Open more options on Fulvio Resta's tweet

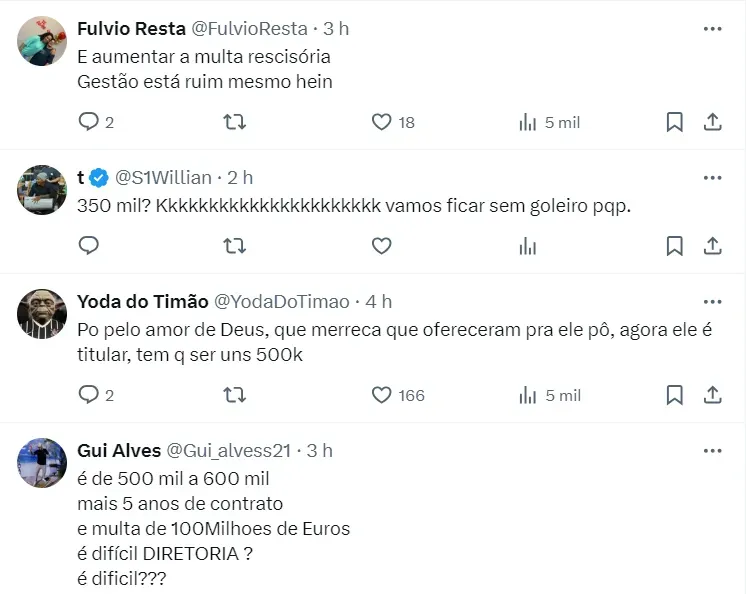tap(712, 29)
